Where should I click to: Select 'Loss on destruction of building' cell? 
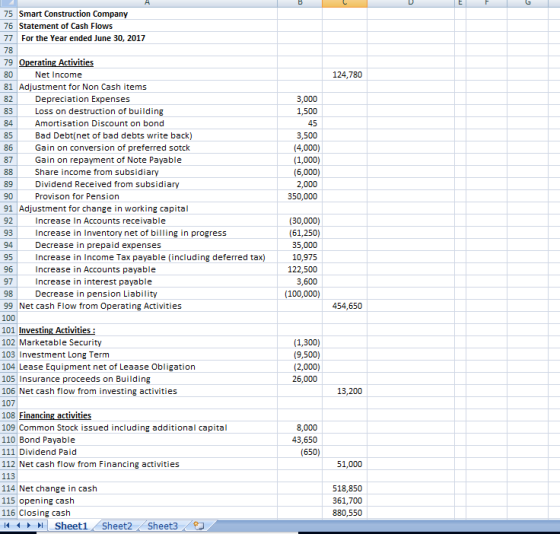click(147, 111)
